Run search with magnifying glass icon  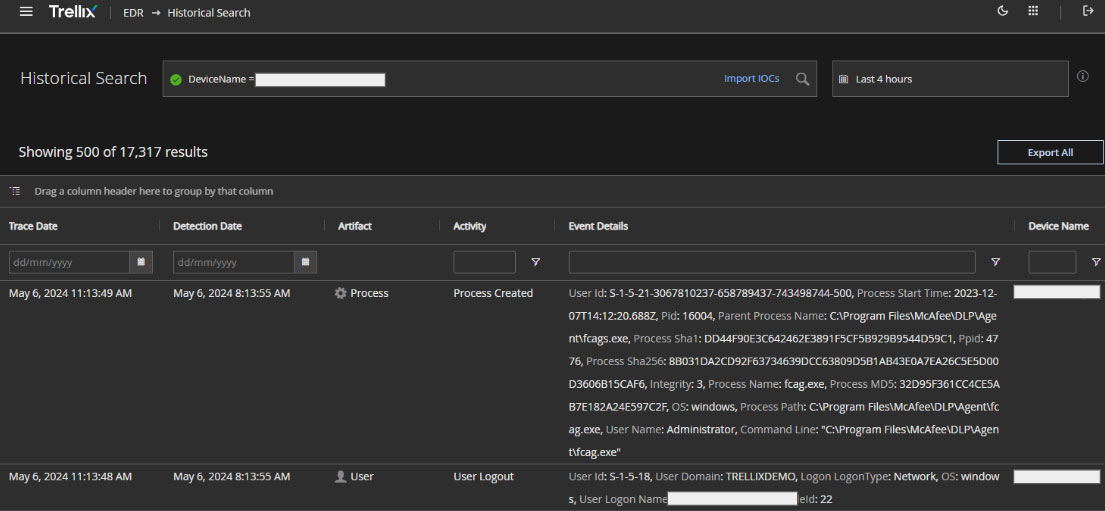pos(802,79)
